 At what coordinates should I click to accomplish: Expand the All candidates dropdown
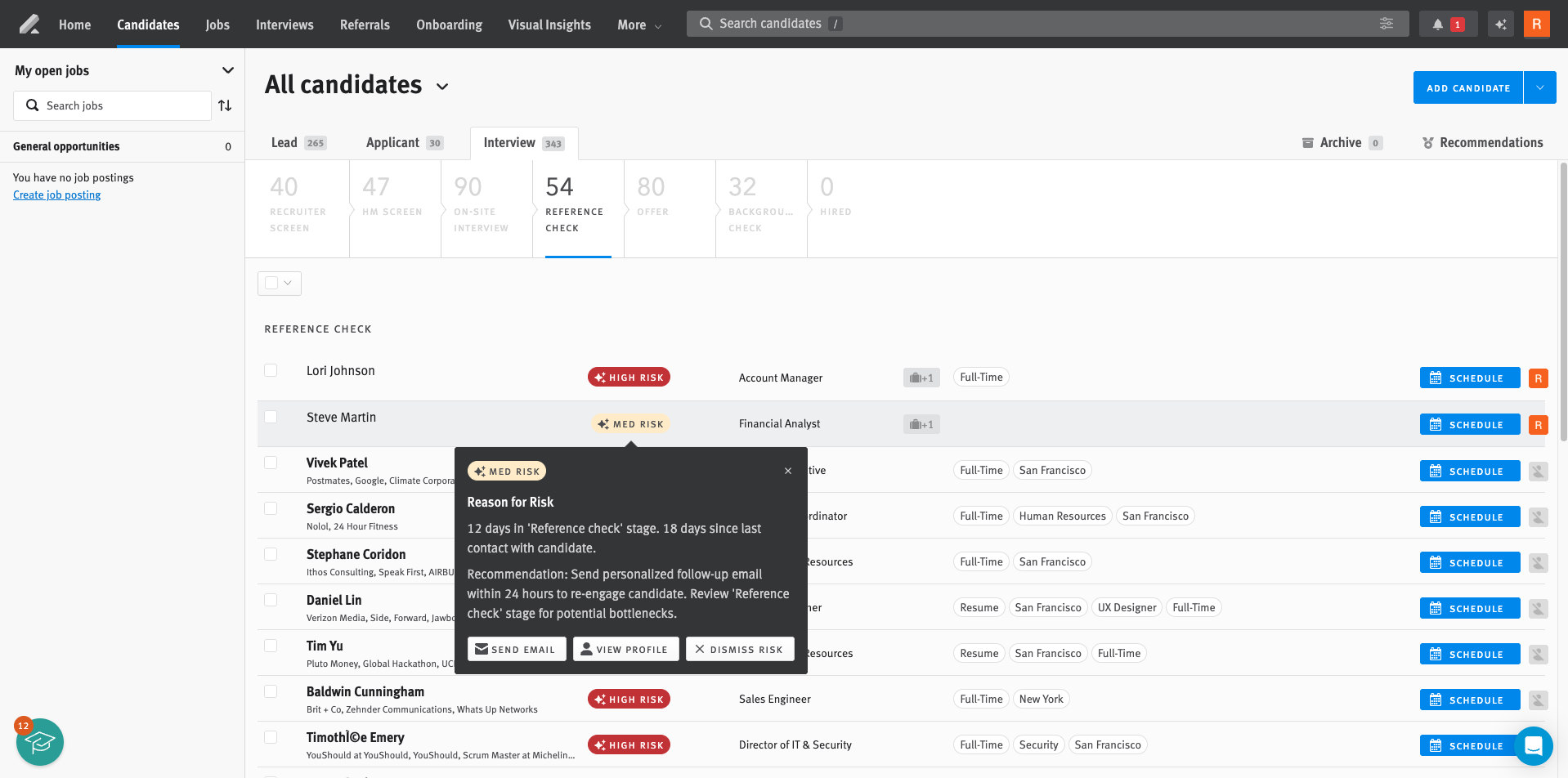pos(442,87)
